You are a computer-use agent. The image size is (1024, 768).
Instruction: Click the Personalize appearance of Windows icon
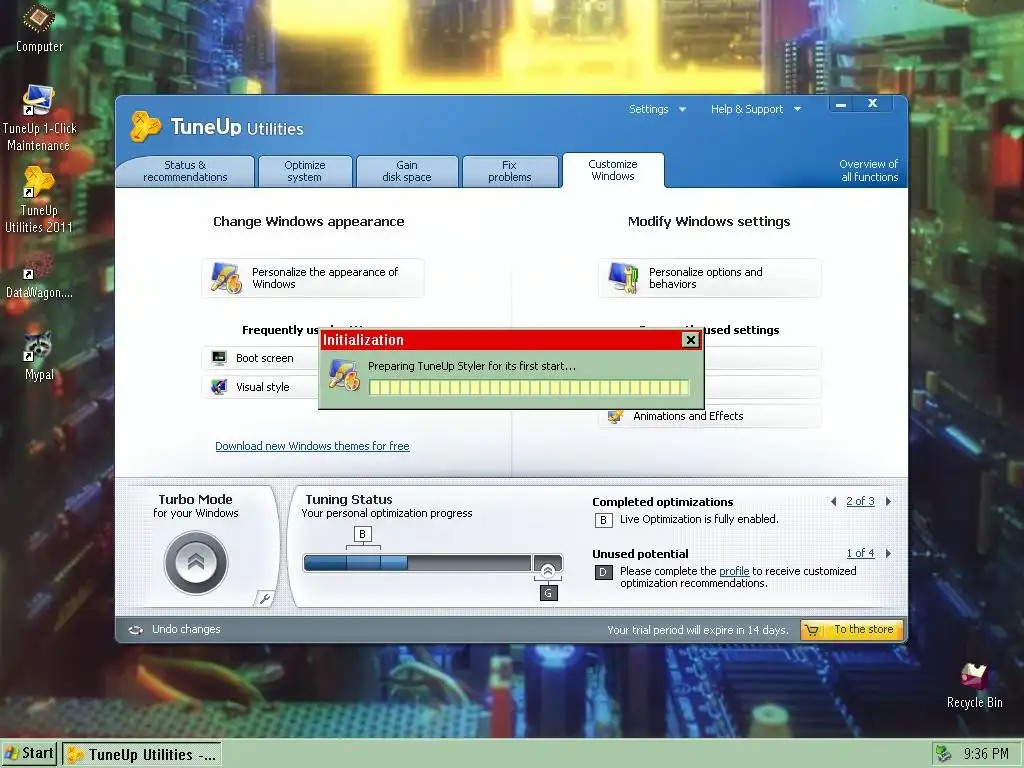[x=227, y=278]
